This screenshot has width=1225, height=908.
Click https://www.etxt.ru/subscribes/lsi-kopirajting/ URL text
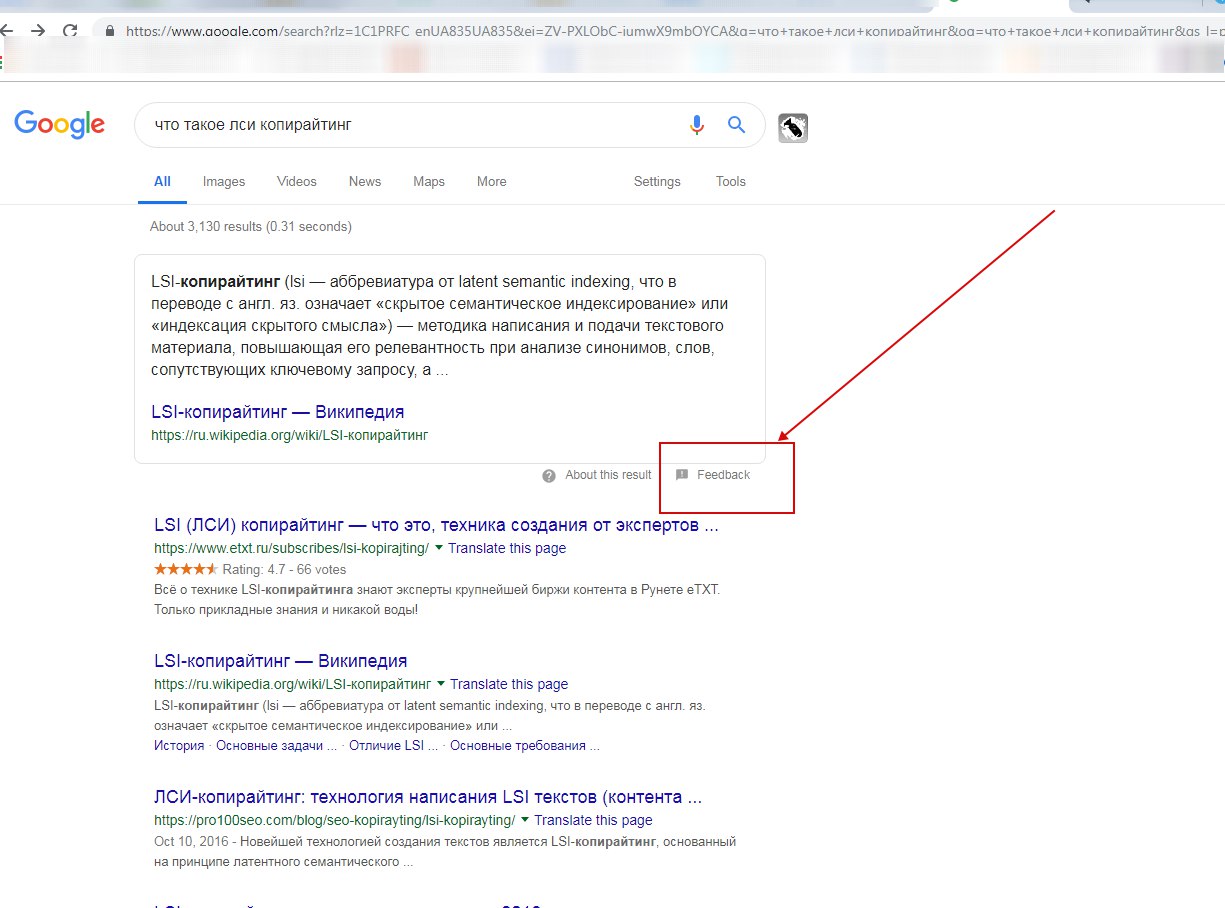click(x=291, y=548)
